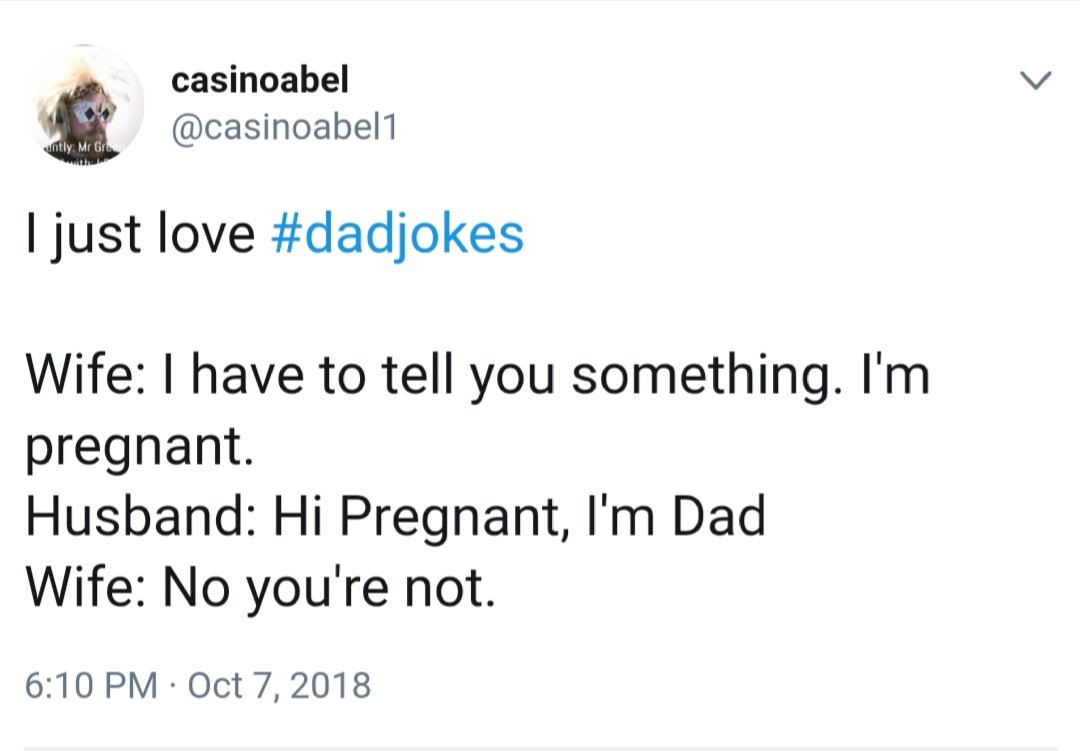The image size is (1080, 751).
Task: Click the dot separator beside the timestamp
Action: click(172, 686)
